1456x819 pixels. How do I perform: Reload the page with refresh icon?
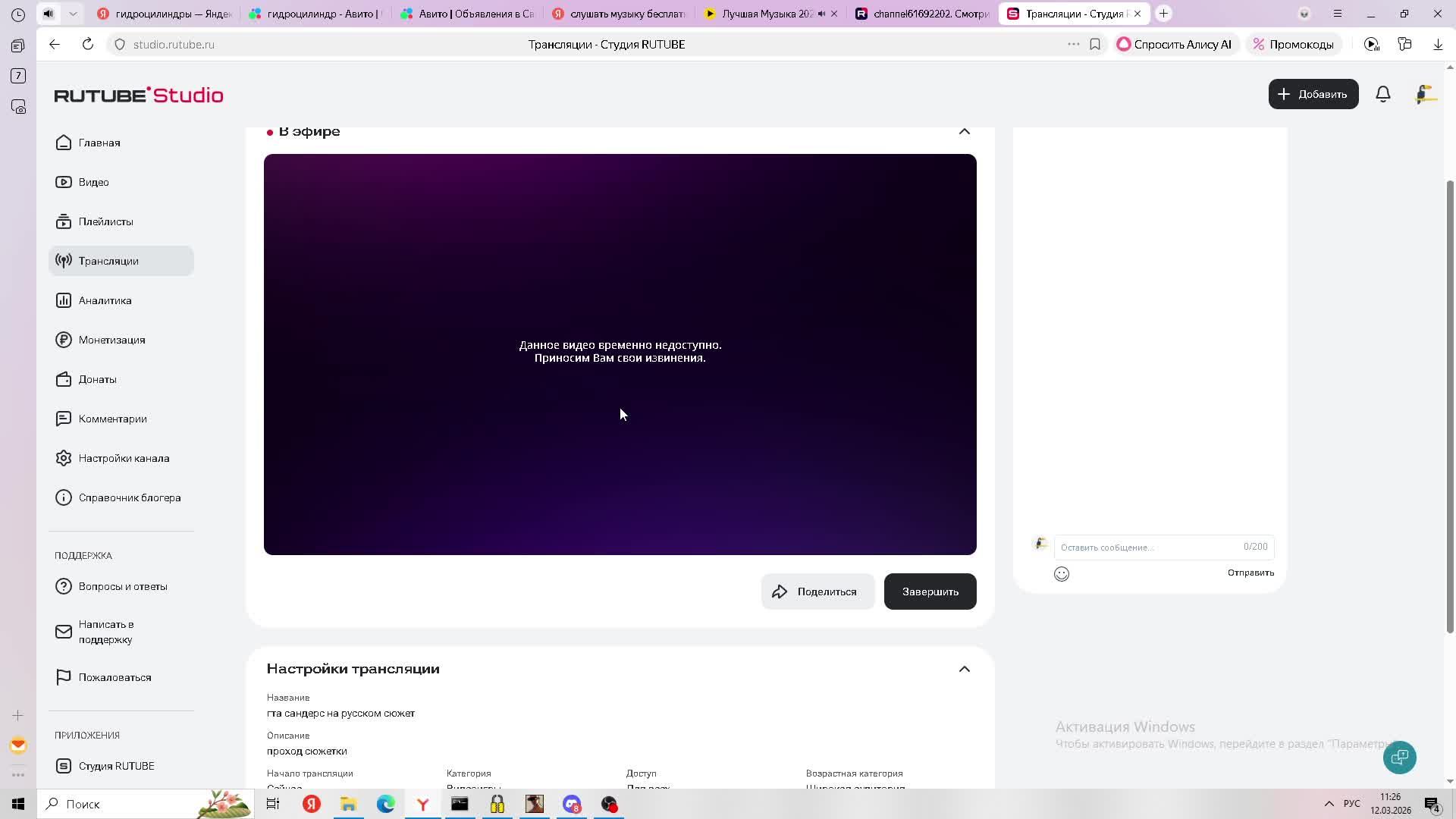88,45
